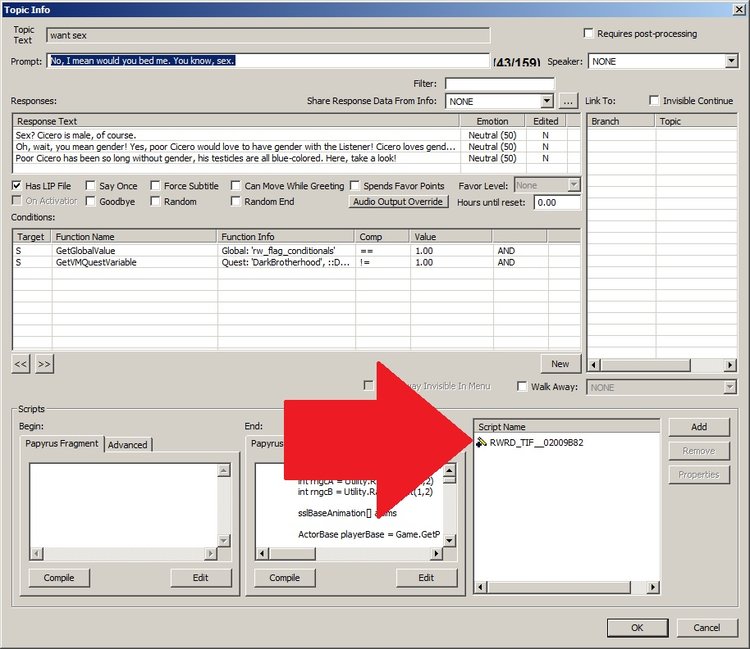Image resolution: width=750 pixels, height=649 pixels.
Task: Click the Branch column header in Link To
Action: pyautogui.click(x=621, y=121)
